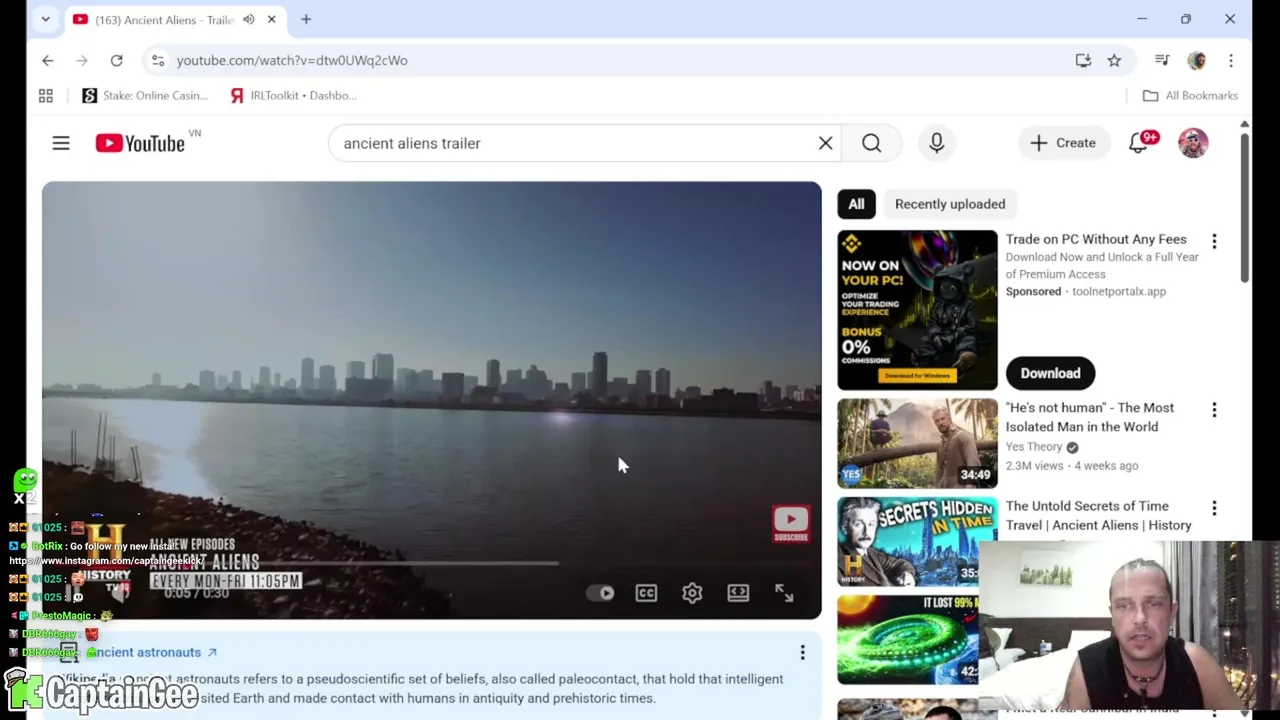This screenshot has height=720, width=1280.
Task: Open video settings gear in the player
Action: point(692,593)
